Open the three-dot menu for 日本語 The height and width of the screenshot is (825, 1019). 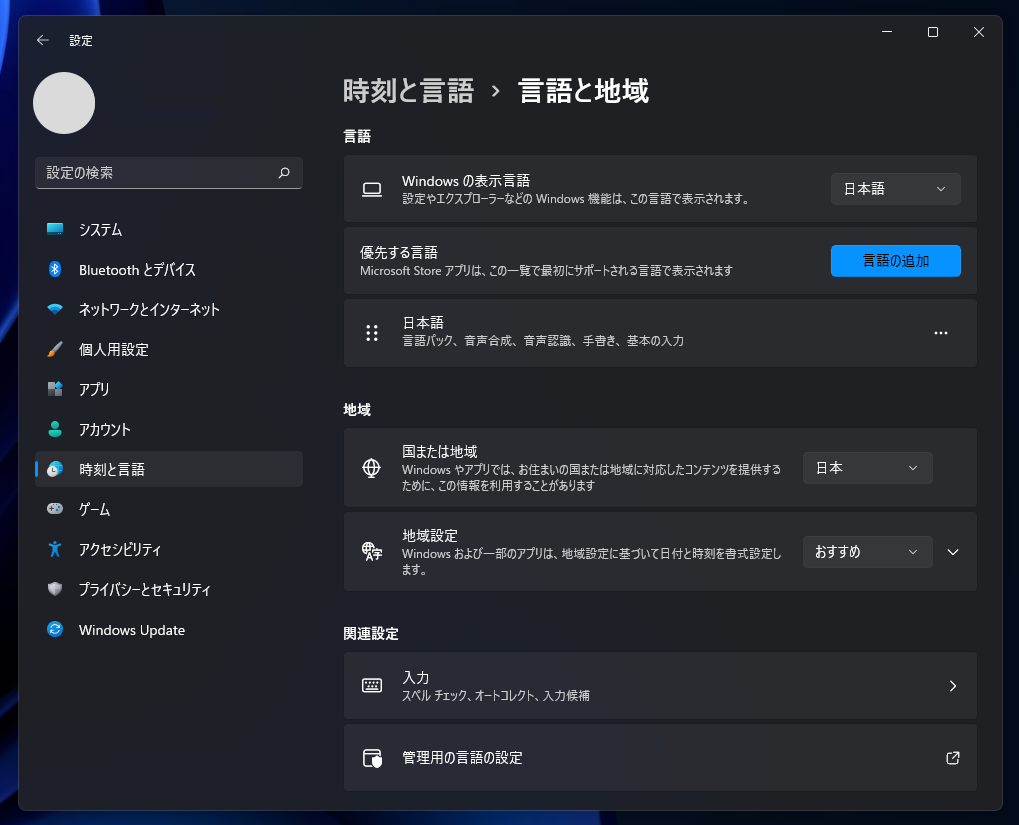click(x=940, y=333)
